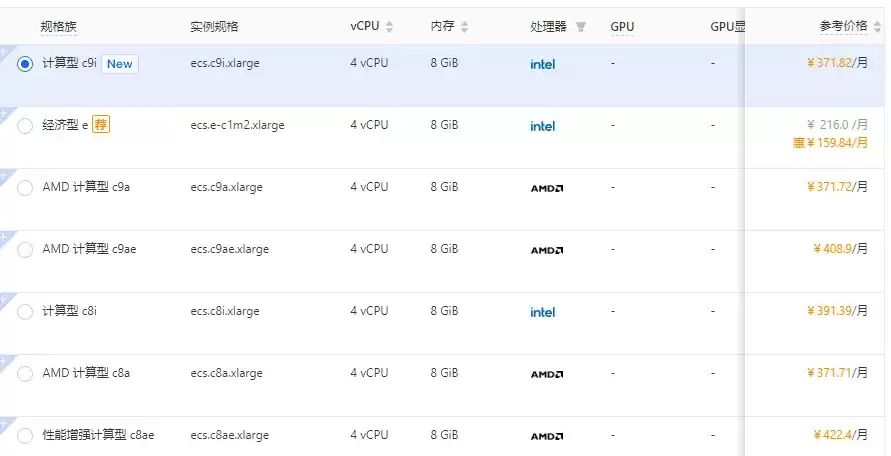
Task: Select the 性能增强计算型 c8ae radio button
Action: 24,436
